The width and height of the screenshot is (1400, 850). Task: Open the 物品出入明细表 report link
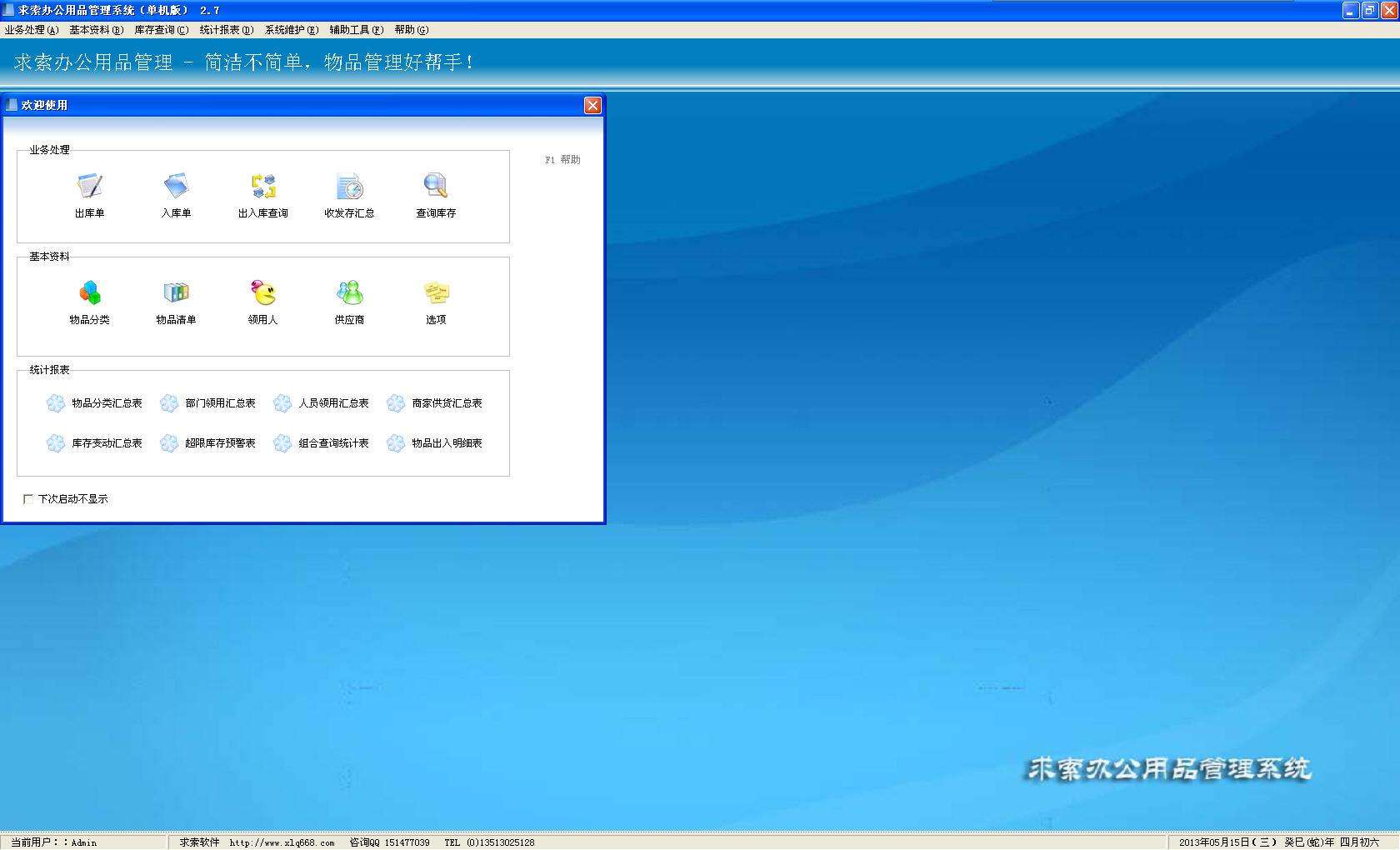(447, 443)
